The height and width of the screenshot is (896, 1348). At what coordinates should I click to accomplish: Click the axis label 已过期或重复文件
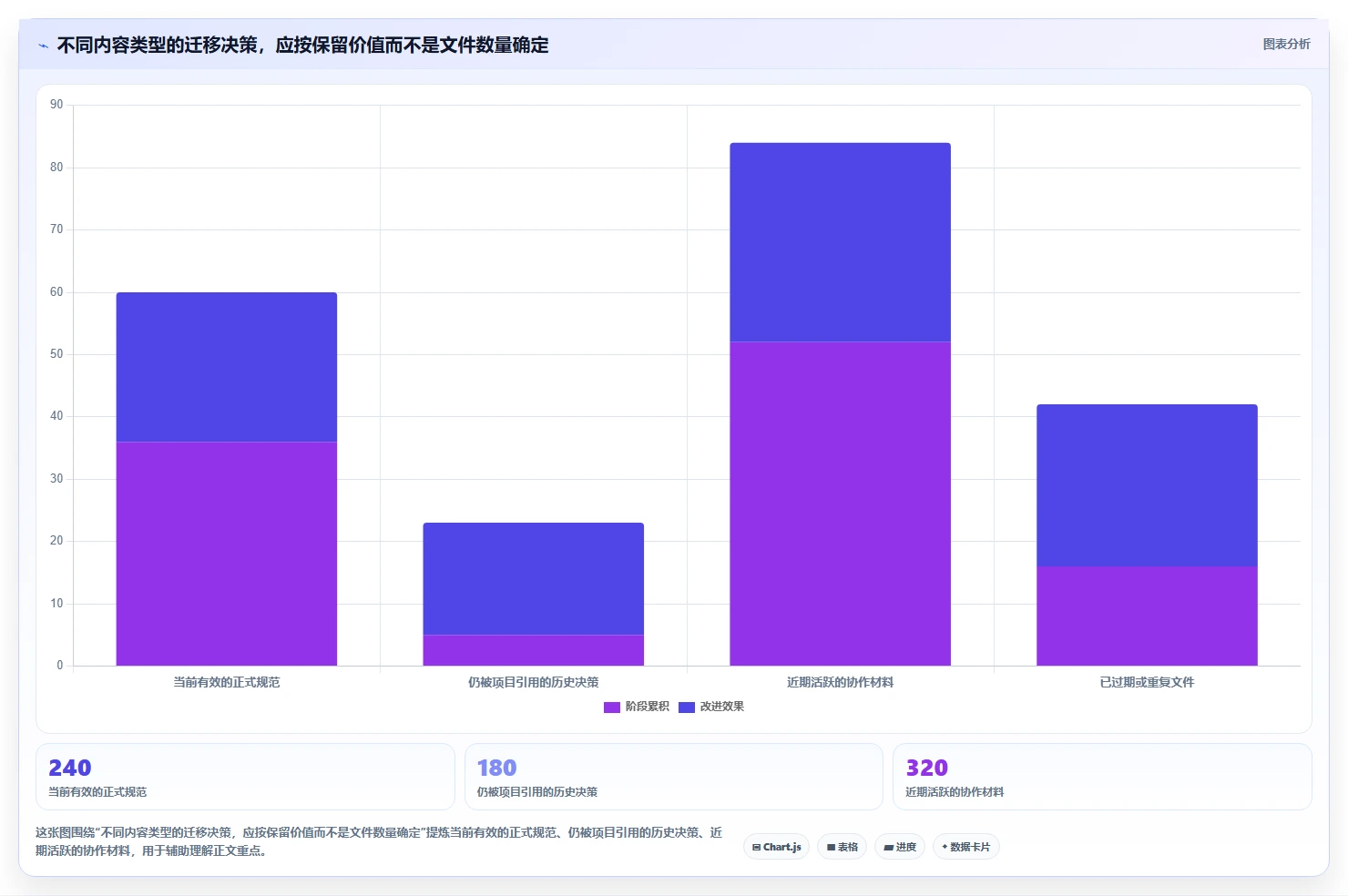click(x=1147, y=682)
